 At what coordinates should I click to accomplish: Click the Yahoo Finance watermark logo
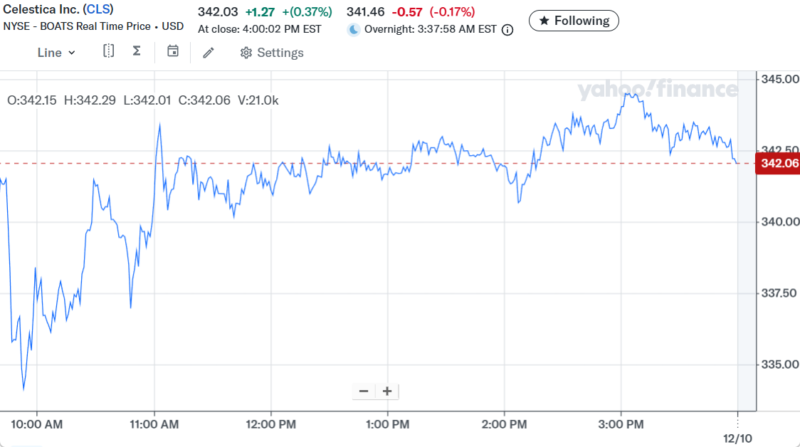click(657, 90)
